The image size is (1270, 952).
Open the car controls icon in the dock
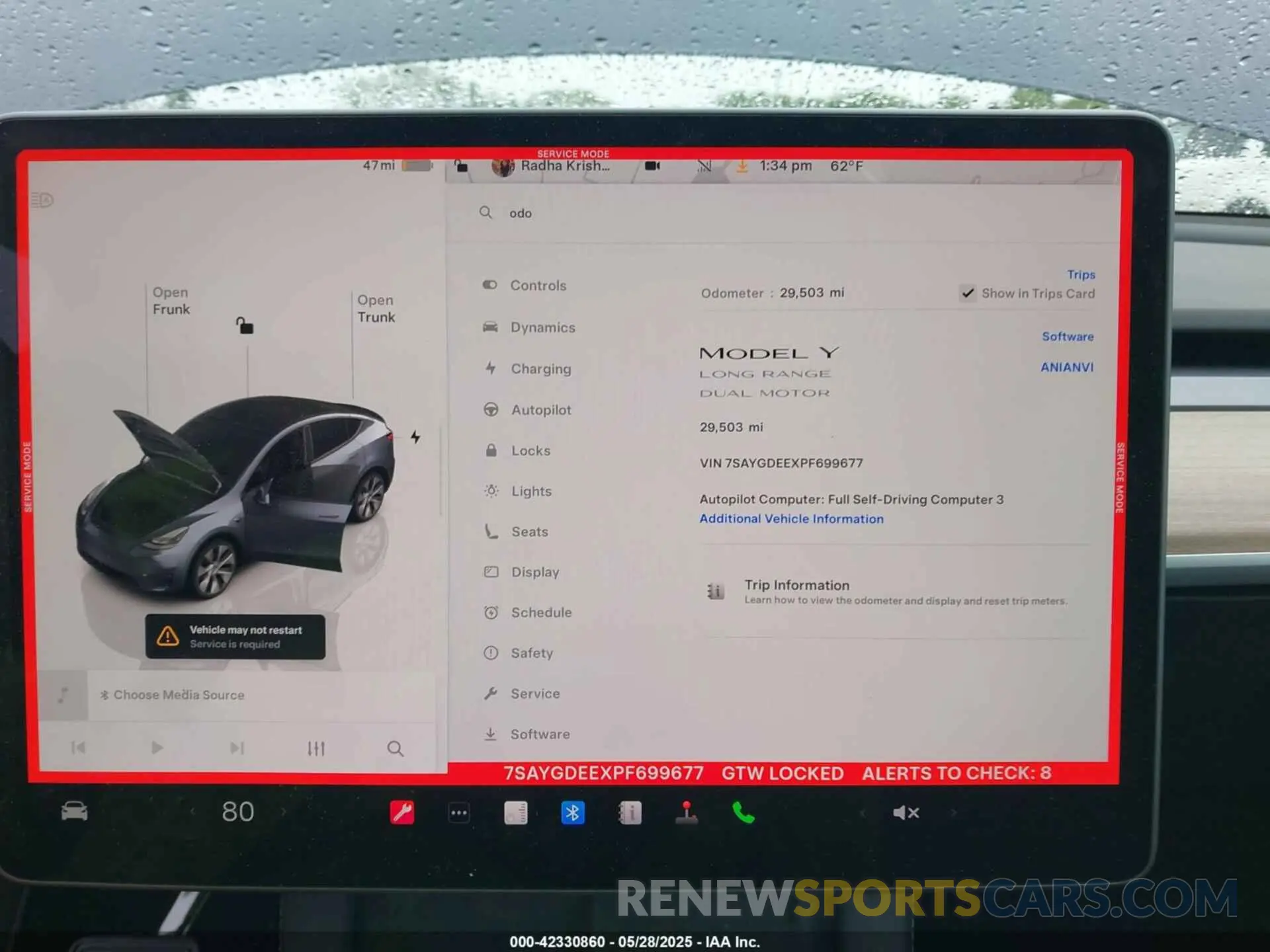tap(74, 811)
